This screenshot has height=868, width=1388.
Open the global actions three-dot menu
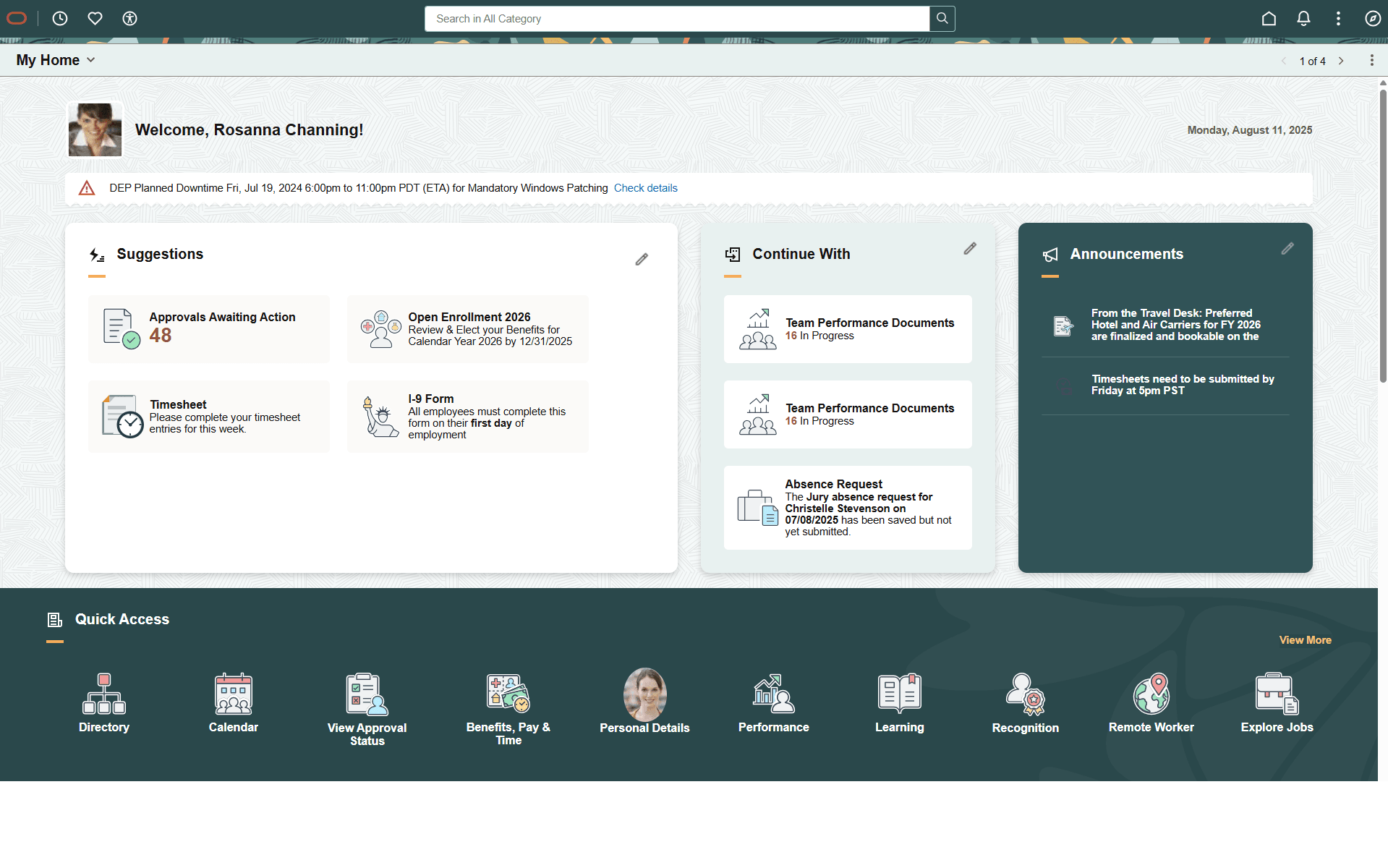coord(1338,19)
